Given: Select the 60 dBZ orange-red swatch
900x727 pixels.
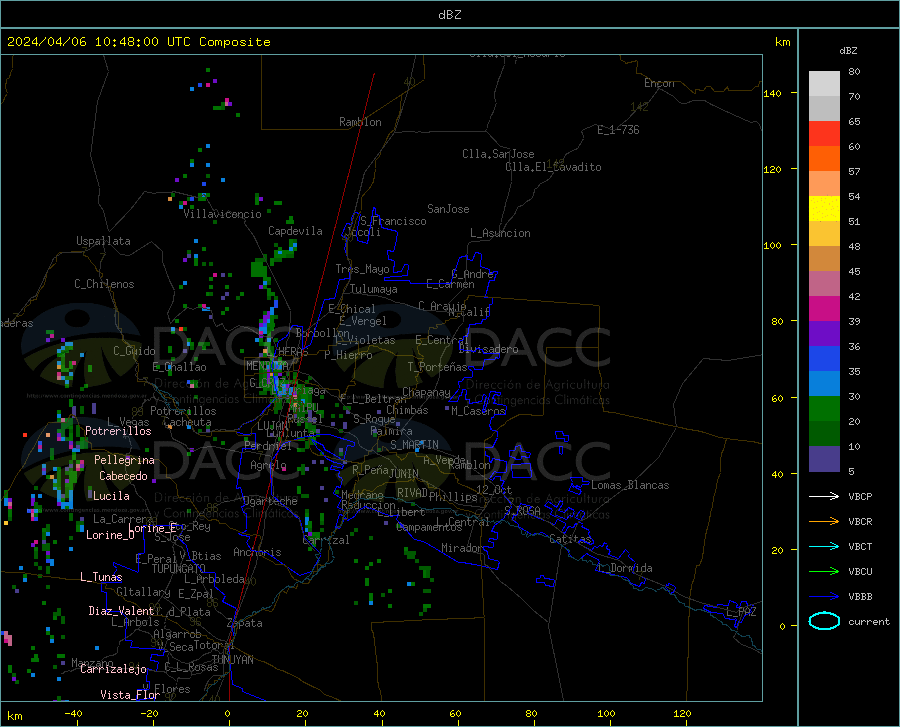Looking at the screenshot, I should coord(824,159).
